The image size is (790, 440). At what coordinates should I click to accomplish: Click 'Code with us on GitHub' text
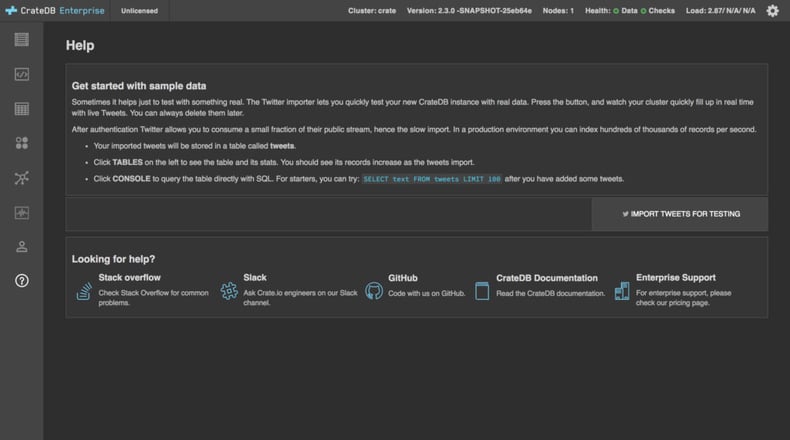point(427,293)
